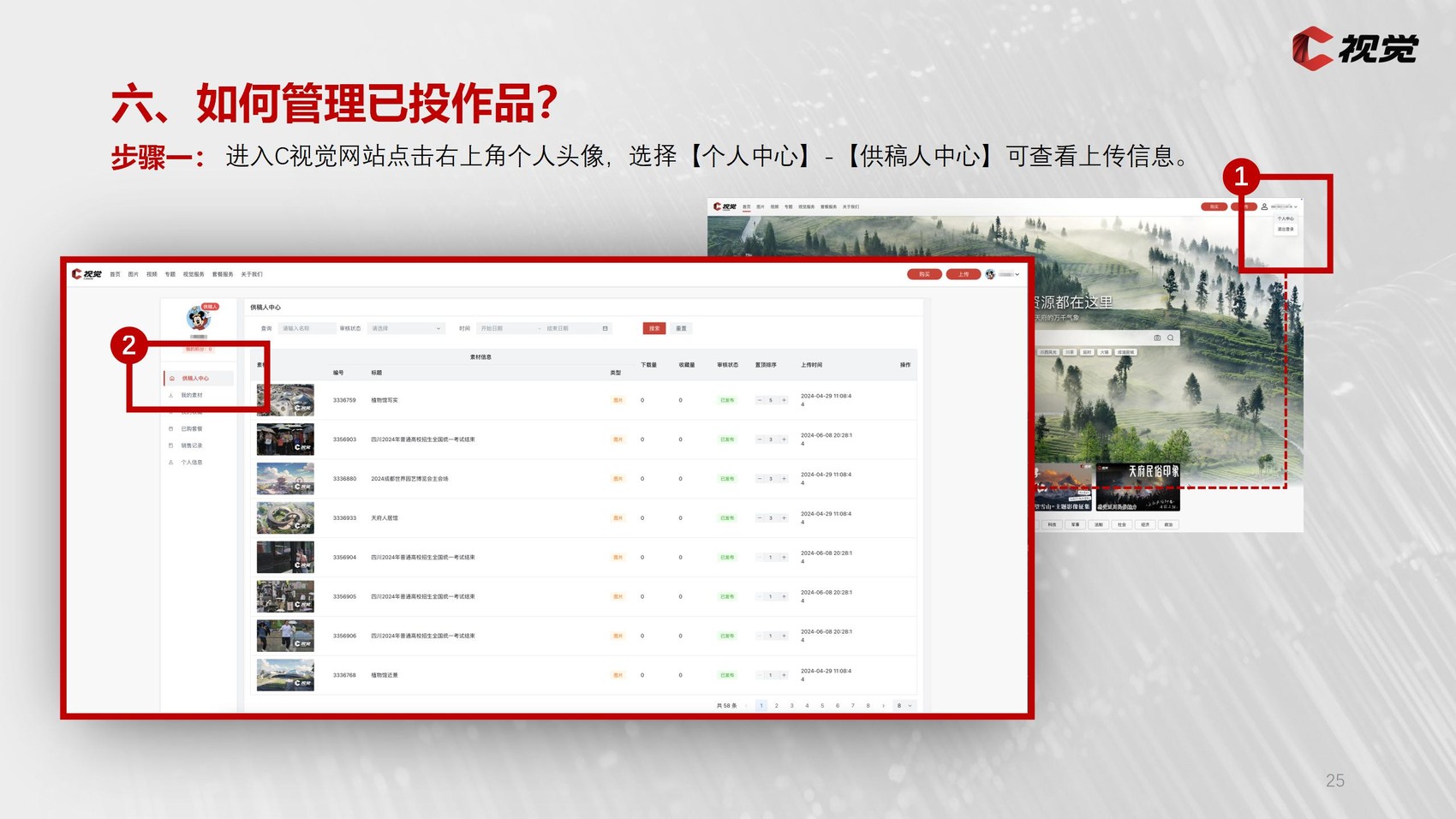Image resolution: width=1456 pixels, height=819 pixels.
Task: Click the 销售记录 sidebar icon
Action: pos(171,445)
